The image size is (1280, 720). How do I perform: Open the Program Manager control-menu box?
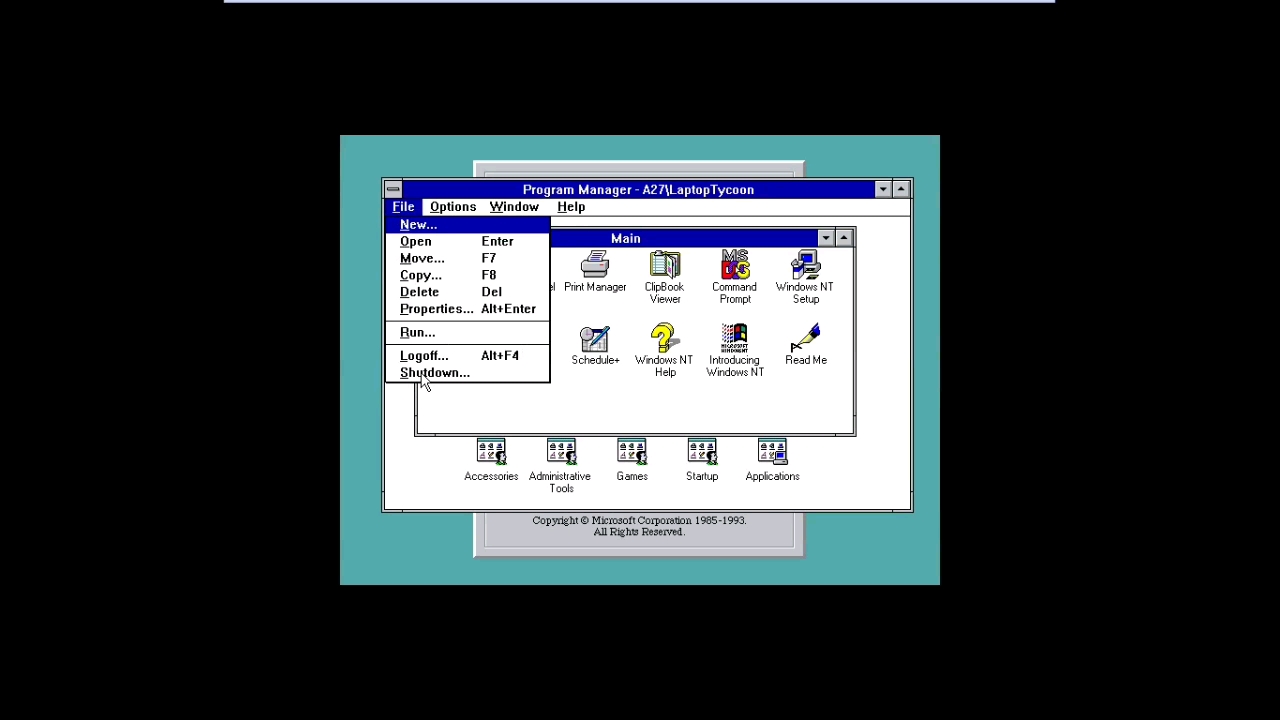click(393, 189)
